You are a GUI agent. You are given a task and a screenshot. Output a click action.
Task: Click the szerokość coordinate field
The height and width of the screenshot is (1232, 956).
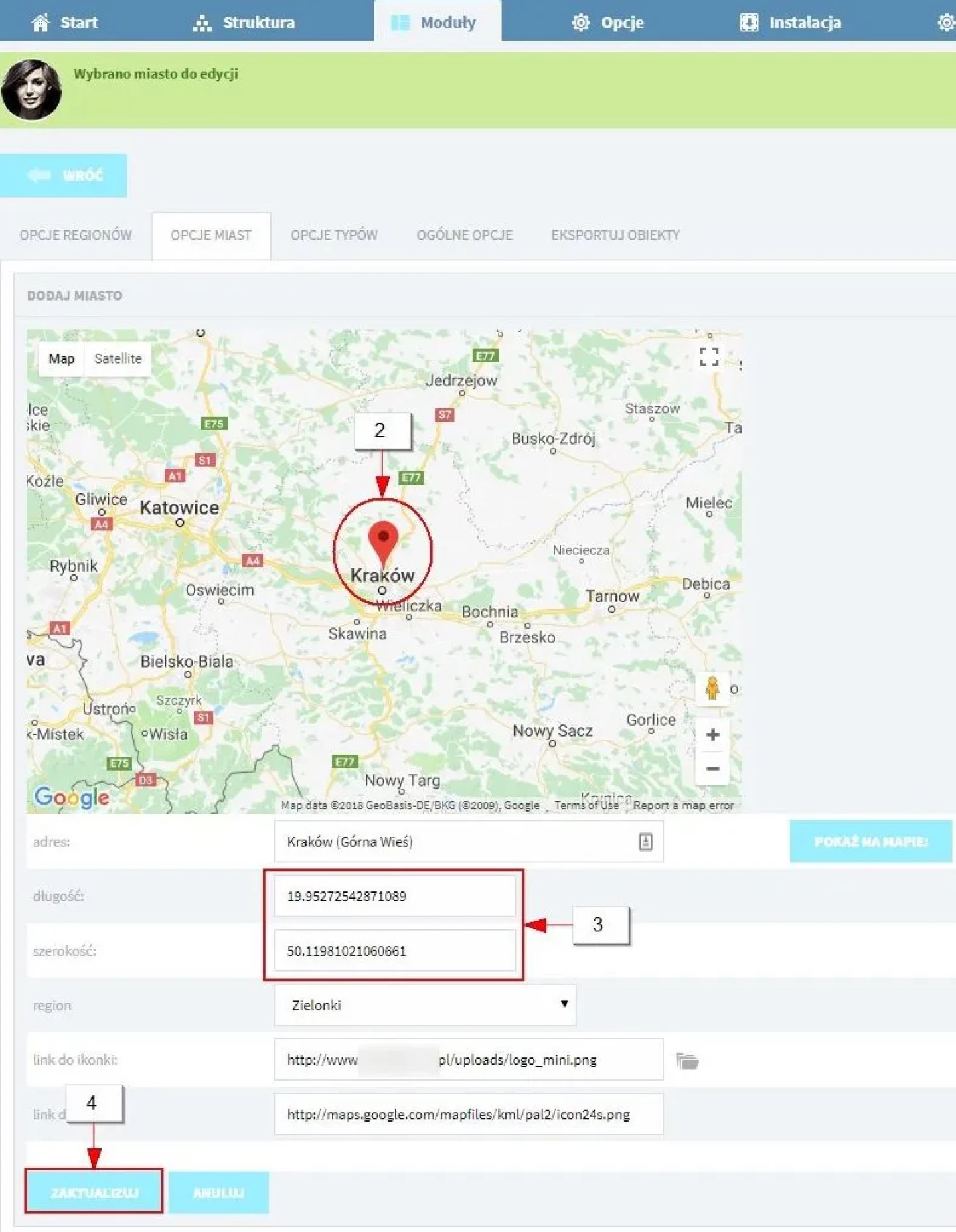coord(394,951)
